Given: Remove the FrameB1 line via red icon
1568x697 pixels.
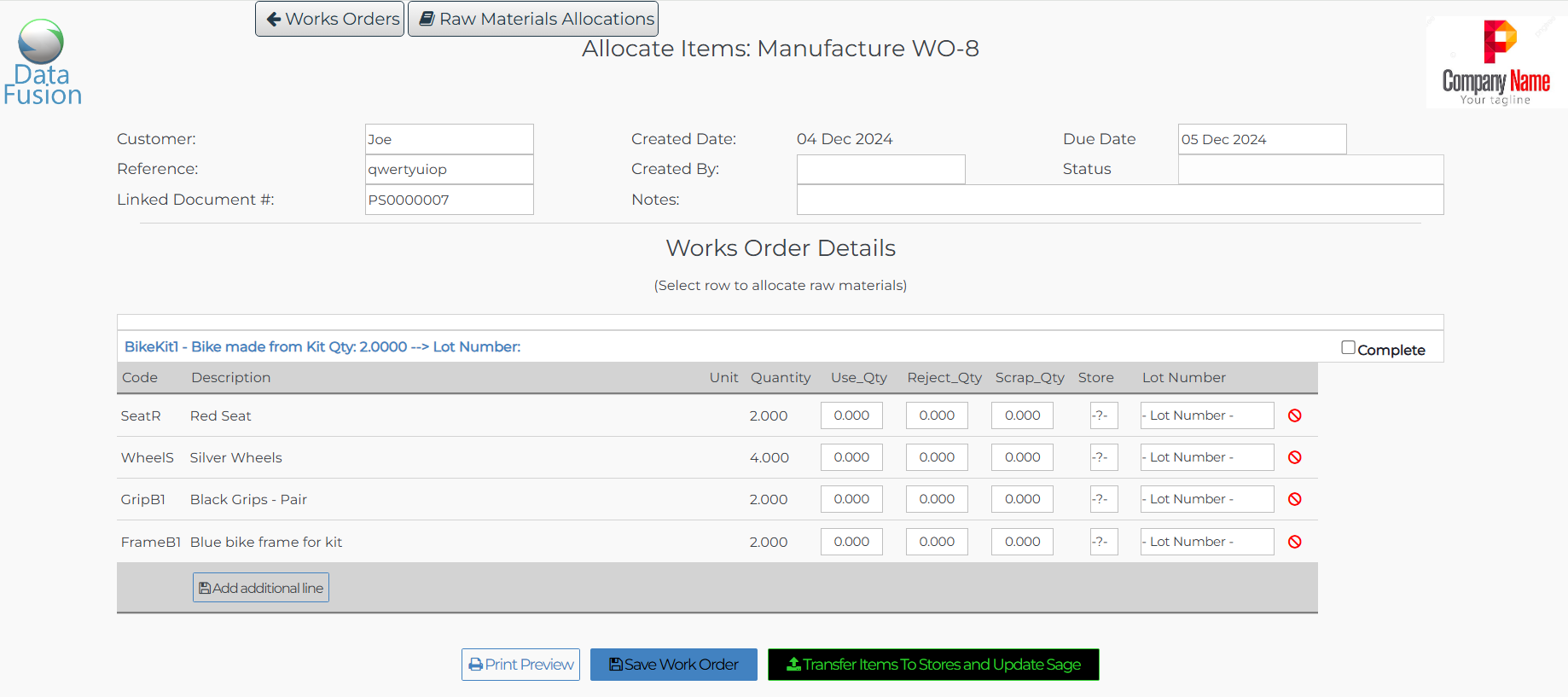Looking at the screenshot, I should 1294,542.
